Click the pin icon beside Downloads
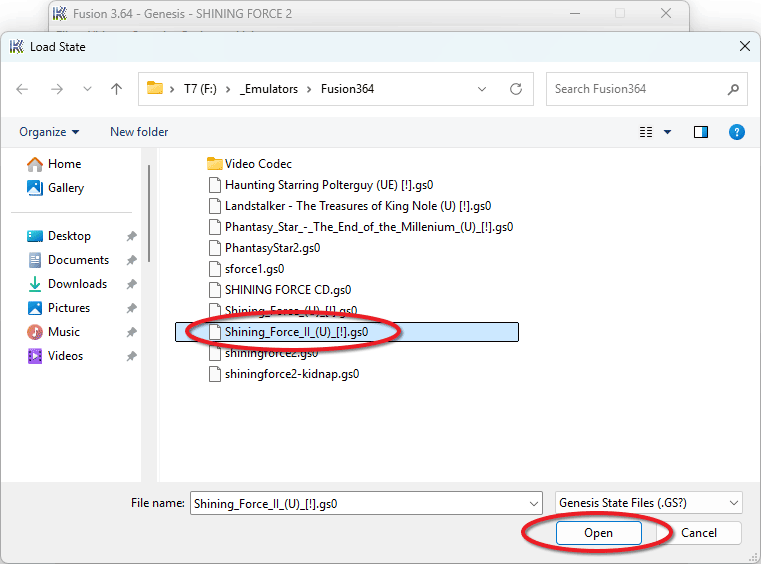 point(132,284)
